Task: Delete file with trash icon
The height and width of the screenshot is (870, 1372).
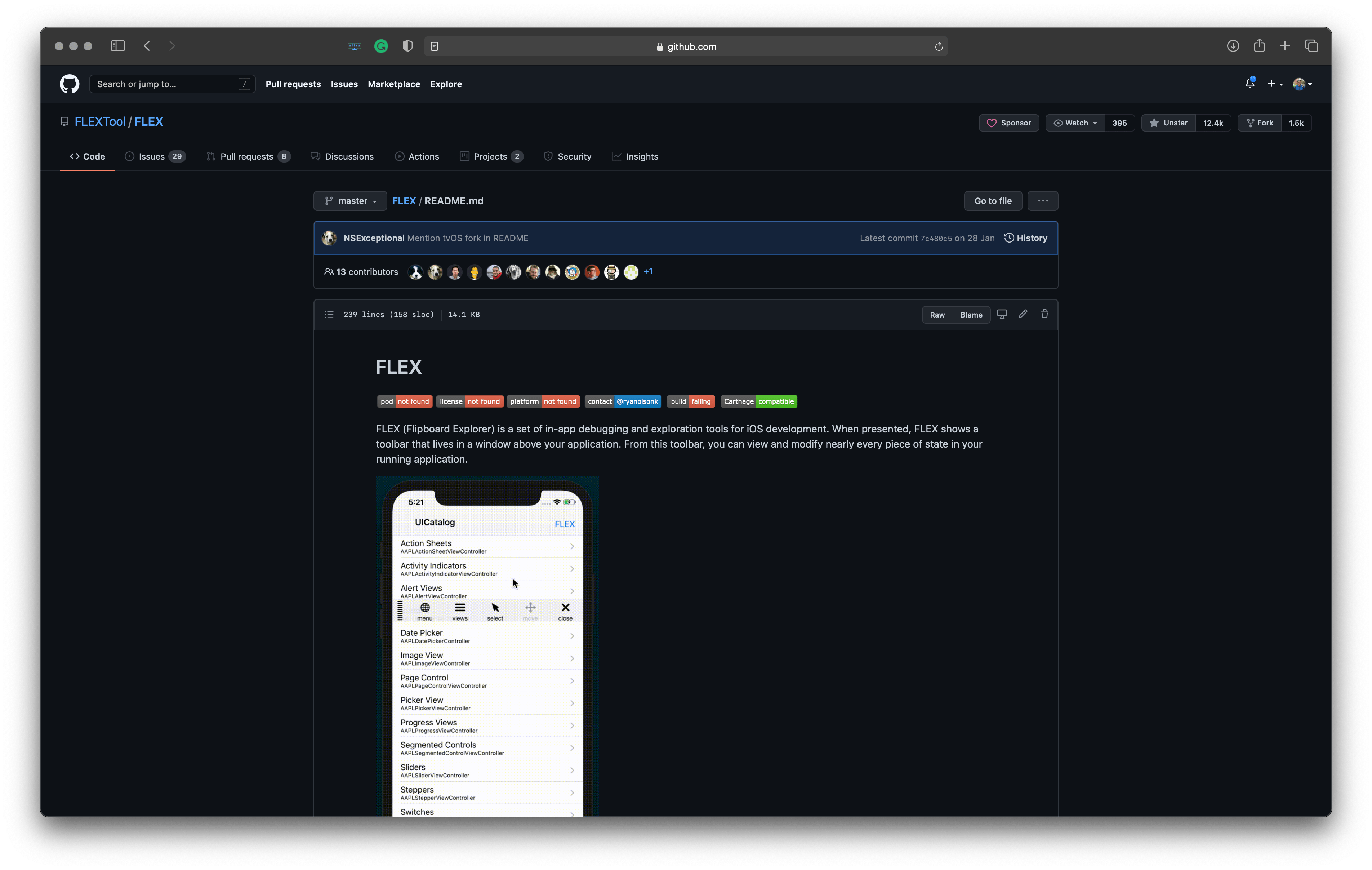Action: pos(1044,314)
